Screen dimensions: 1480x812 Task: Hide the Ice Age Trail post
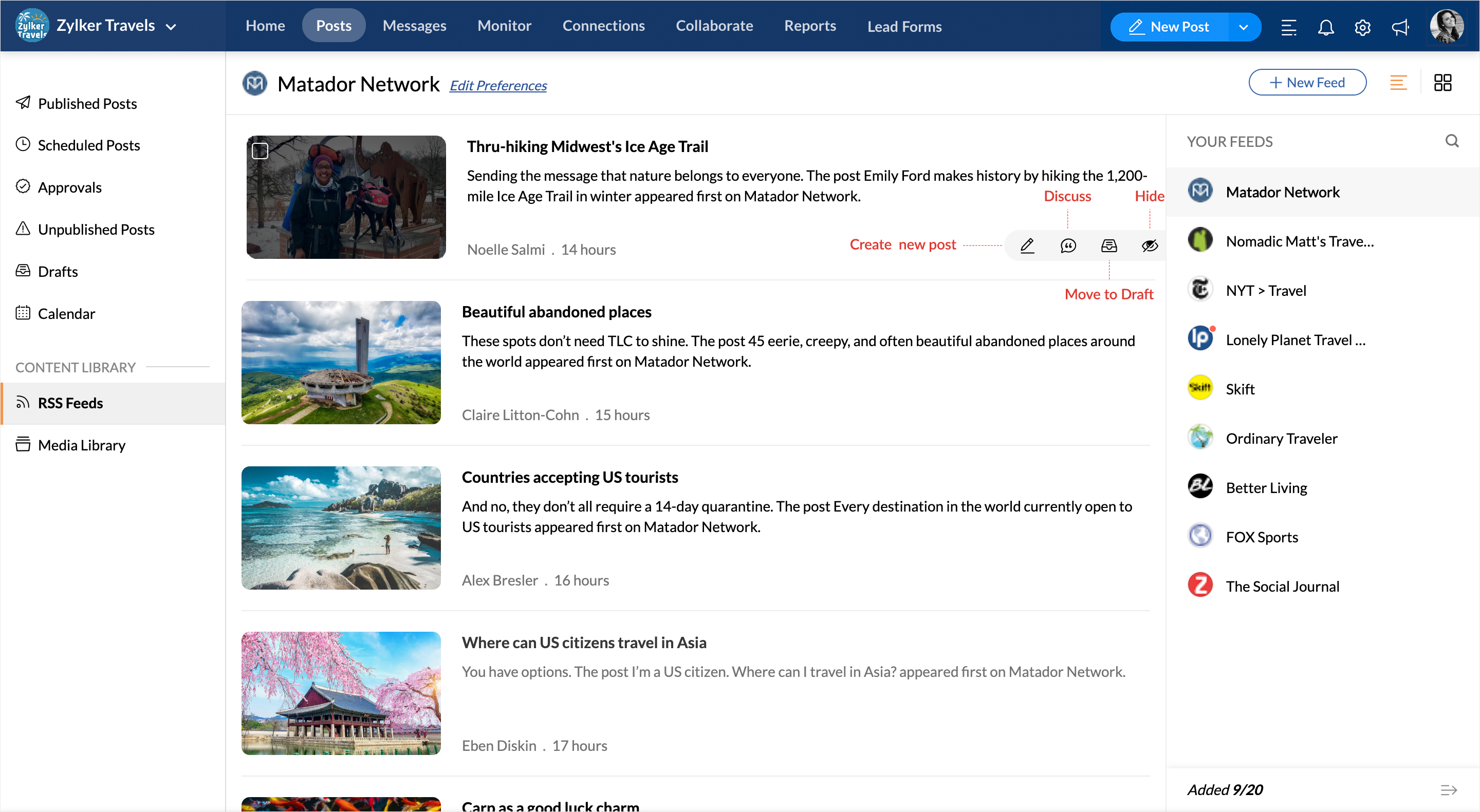tap(1150, 246)
